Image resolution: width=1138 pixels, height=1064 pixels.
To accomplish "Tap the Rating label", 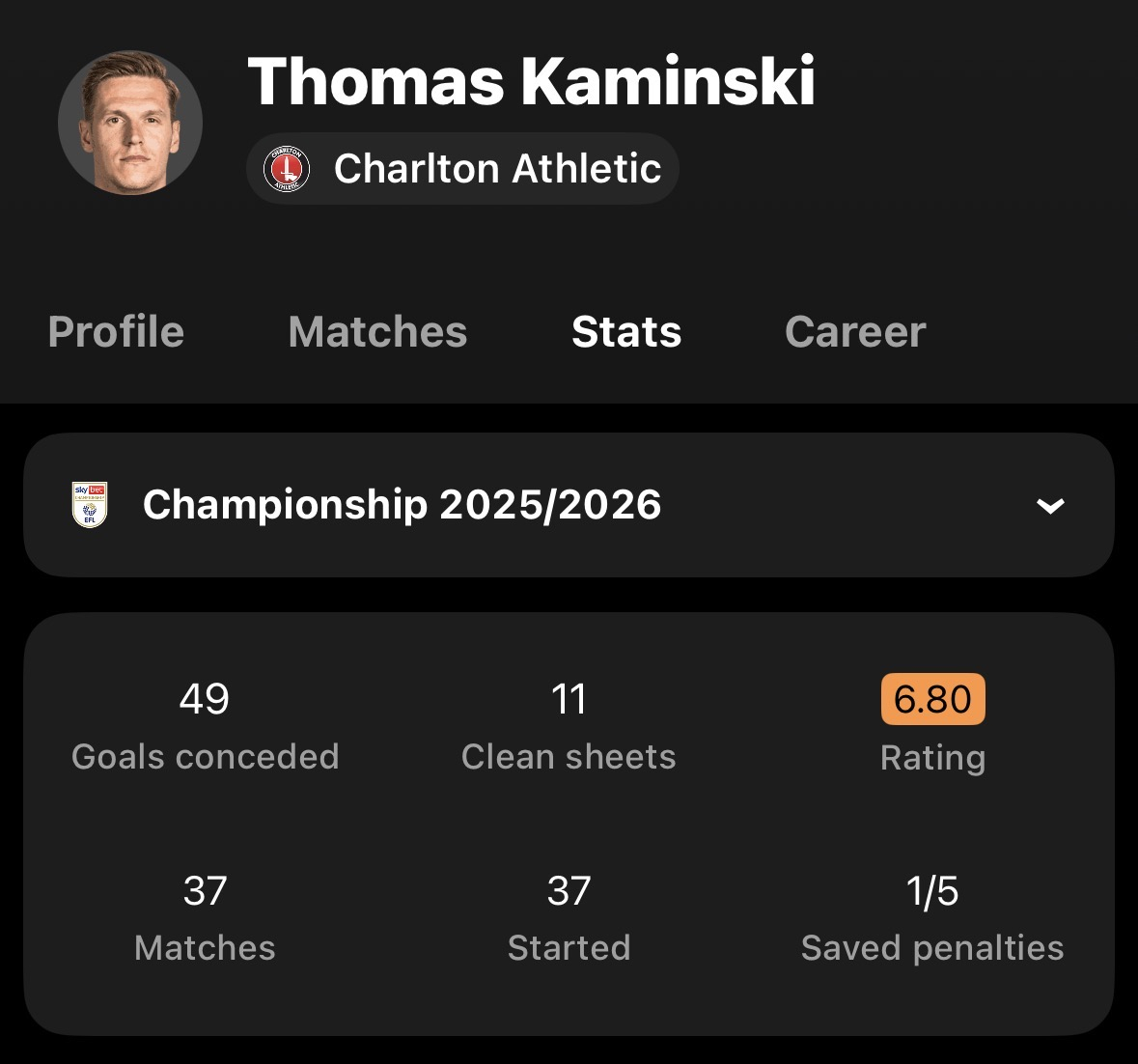I will 932,758.
